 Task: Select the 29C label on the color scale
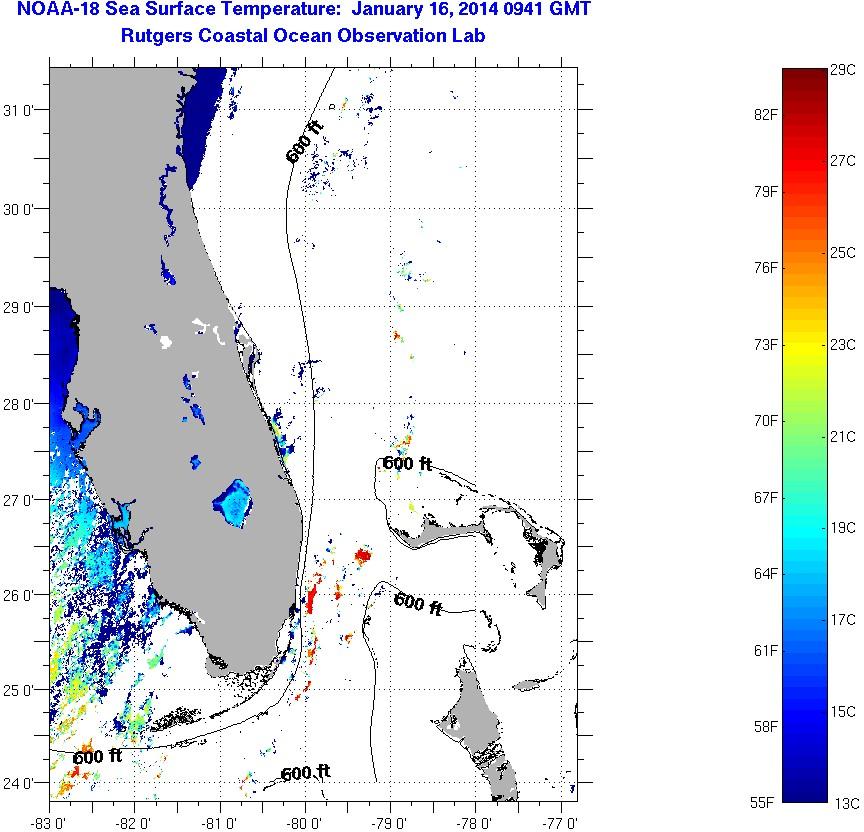click(843, 69)
